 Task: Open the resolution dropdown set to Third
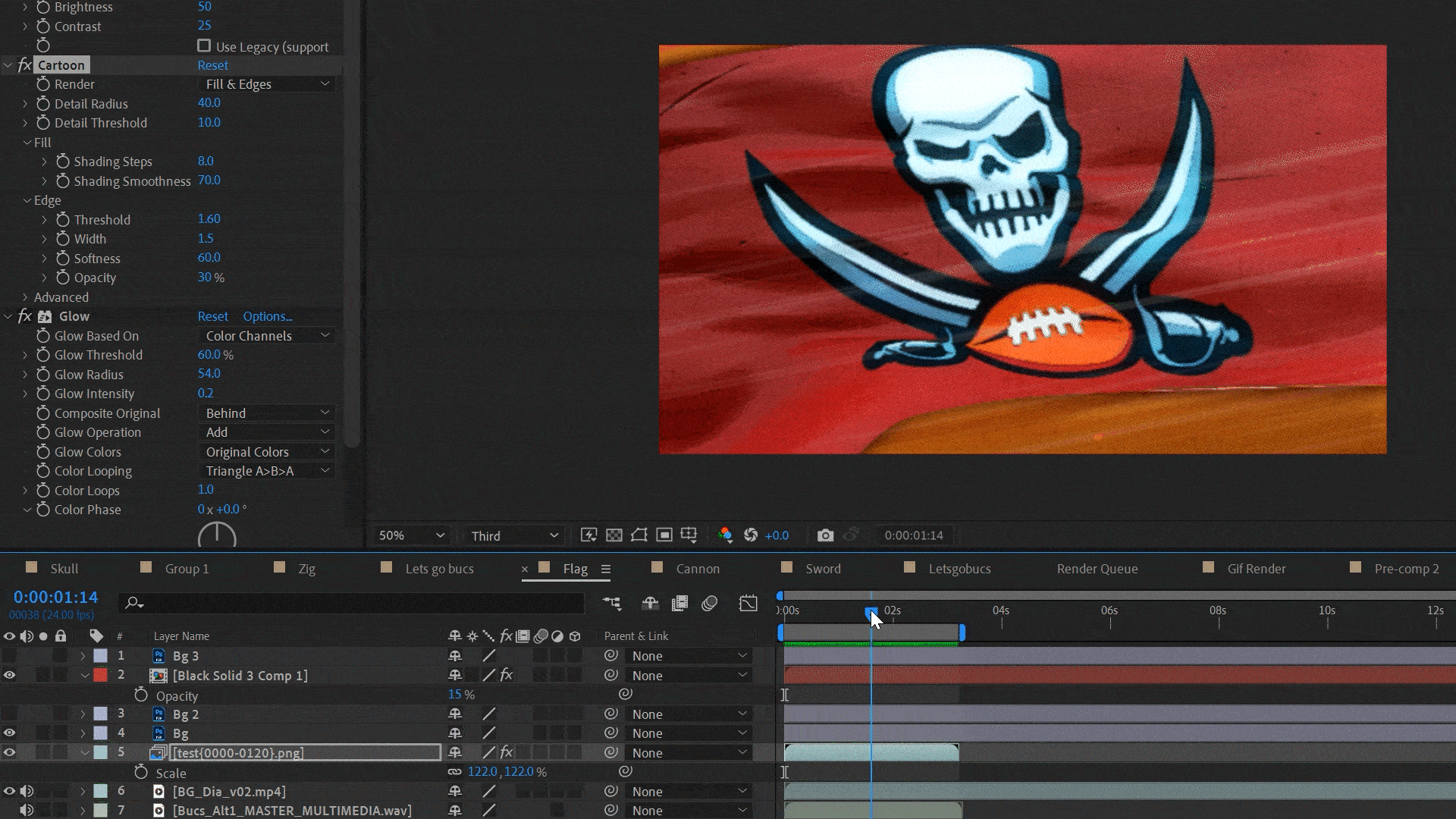[x=515, y=535]
